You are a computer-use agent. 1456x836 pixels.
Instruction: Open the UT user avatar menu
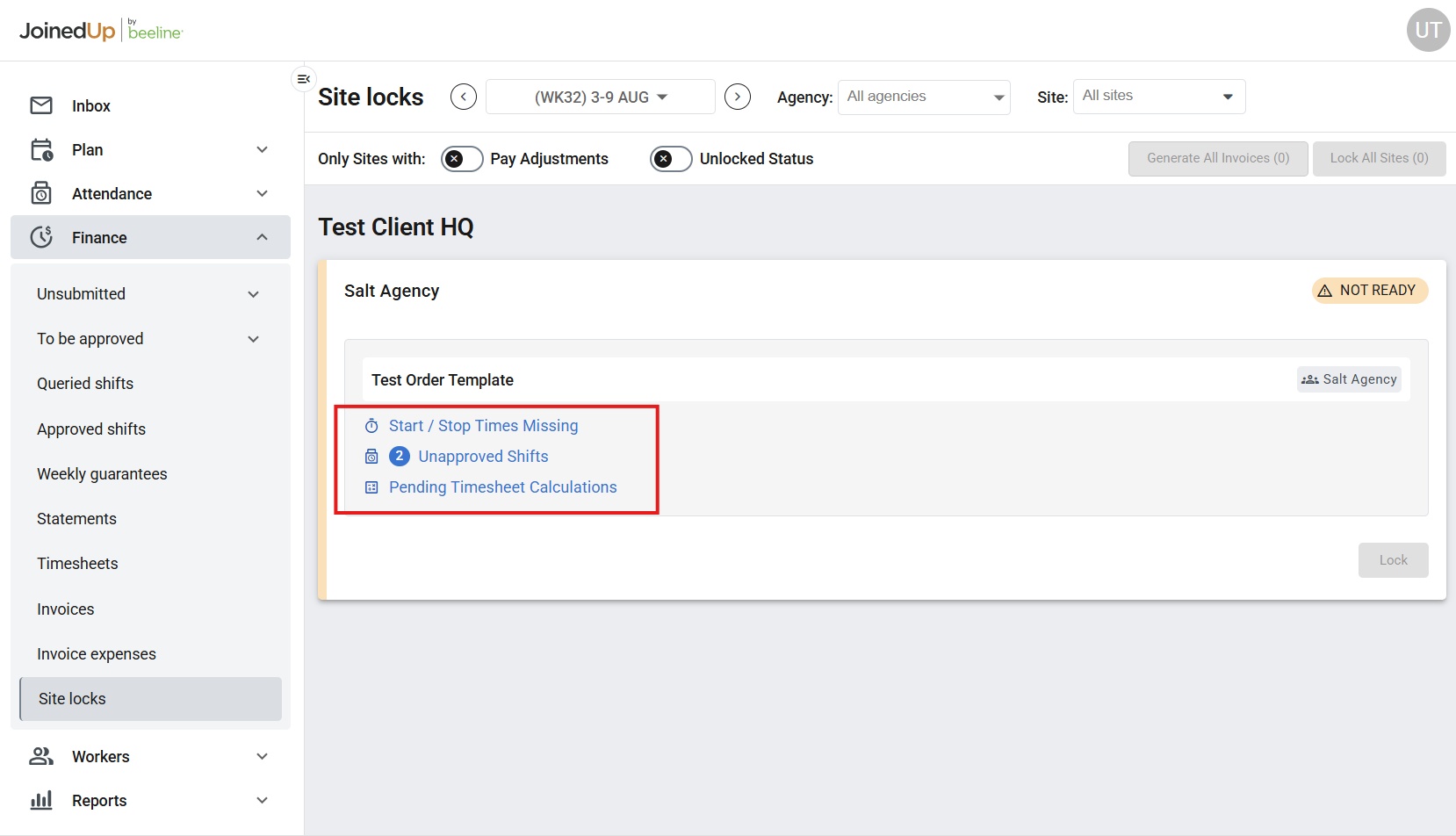(1428, 30)
